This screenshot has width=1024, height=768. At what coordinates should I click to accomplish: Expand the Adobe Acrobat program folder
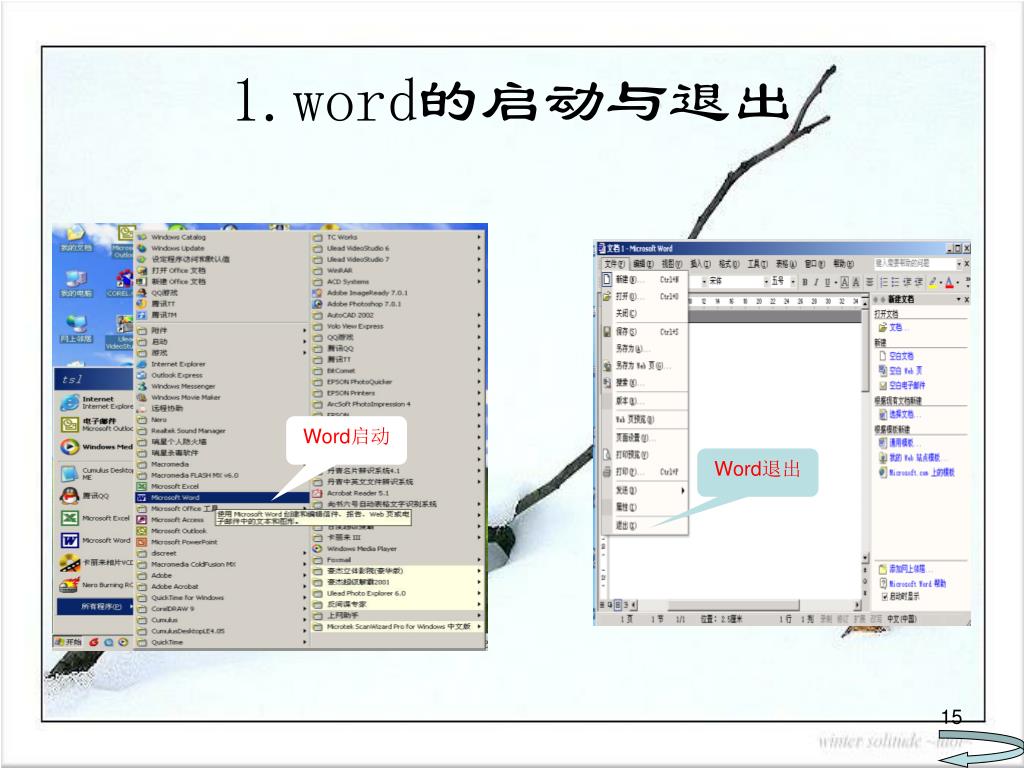click(x=221, y=586)
